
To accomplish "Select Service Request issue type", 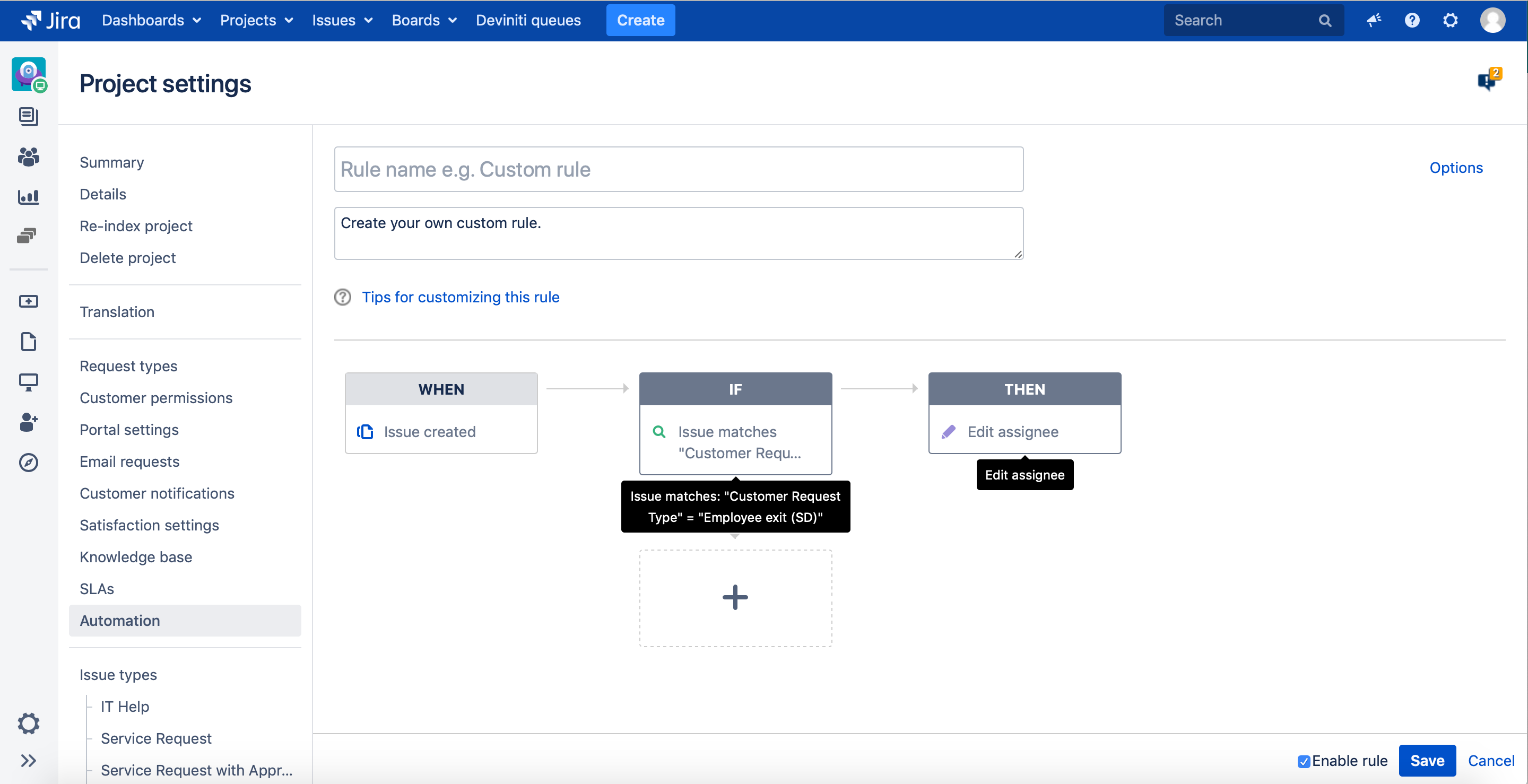I will 156,738.
